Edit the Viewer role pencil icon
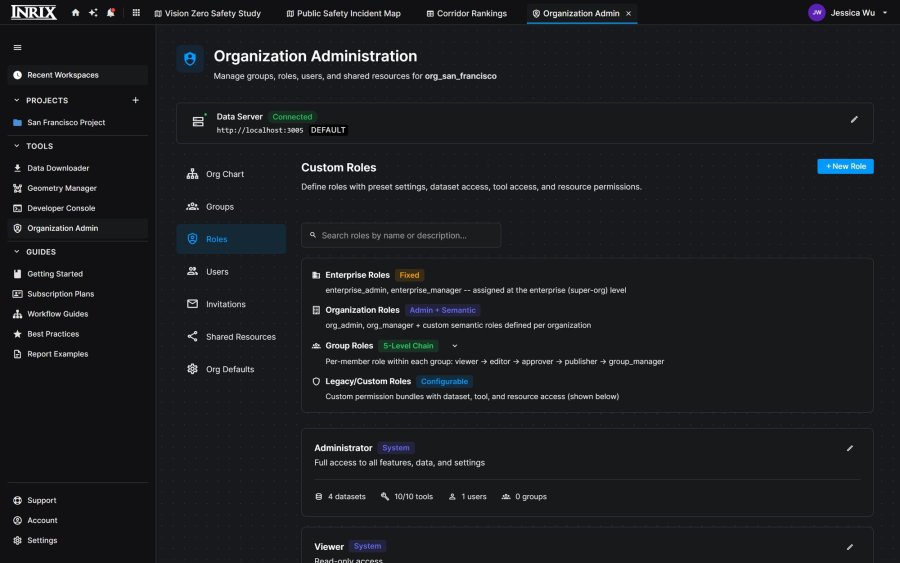Screen dimensions: 900x563 point(849,547)
